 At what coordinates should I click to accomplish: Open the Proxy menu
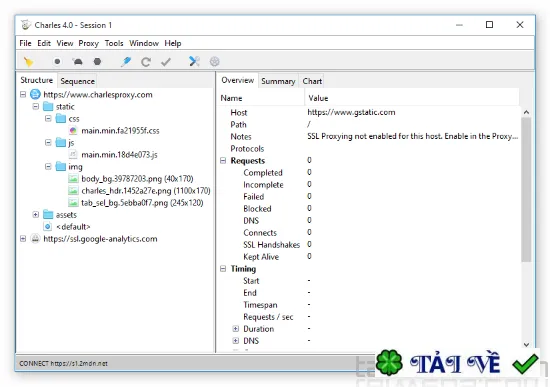pyautogui.click(x=88, y=43)
